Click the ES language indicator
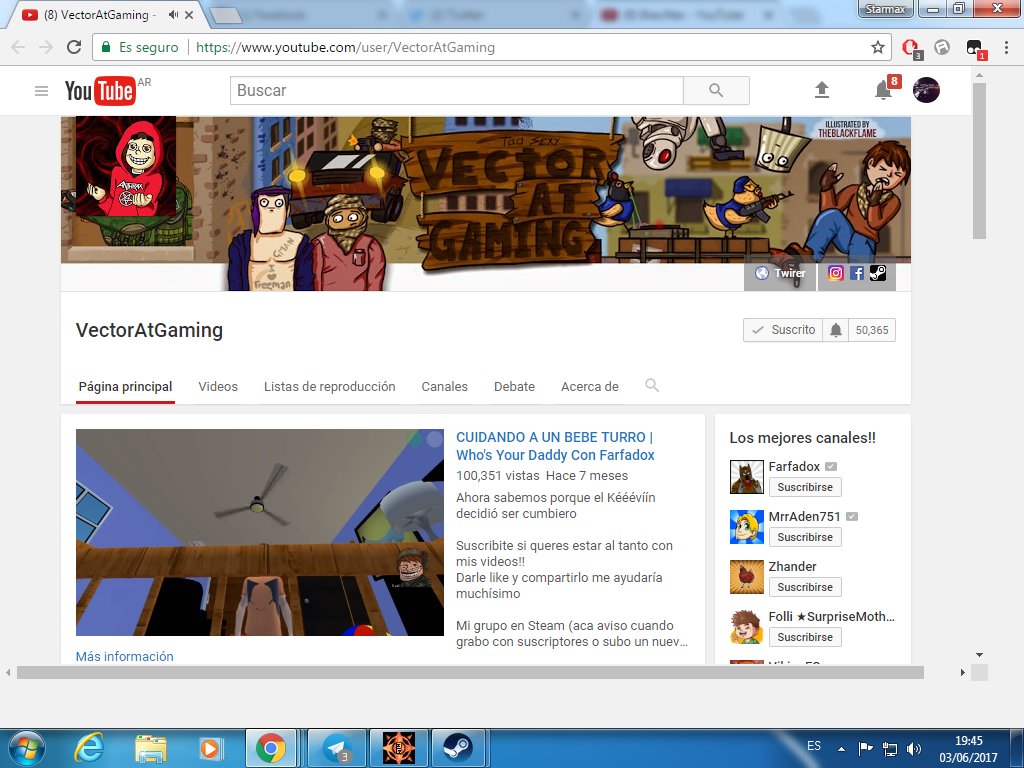The image size is (1024, 768). 814,746
